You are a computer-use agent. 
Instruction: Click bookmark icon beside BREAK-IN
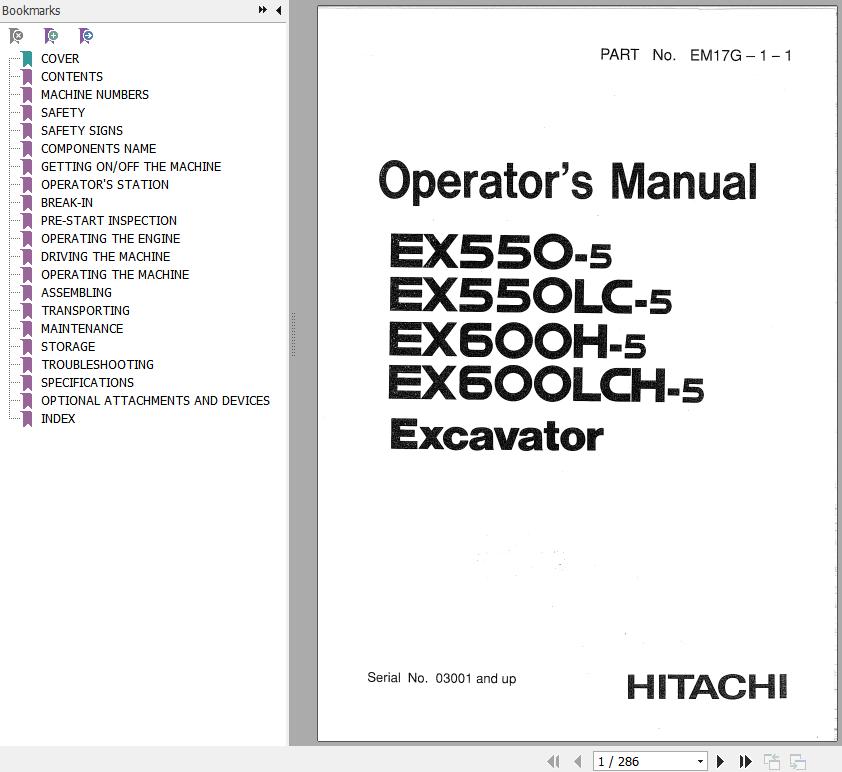point(27,202)
